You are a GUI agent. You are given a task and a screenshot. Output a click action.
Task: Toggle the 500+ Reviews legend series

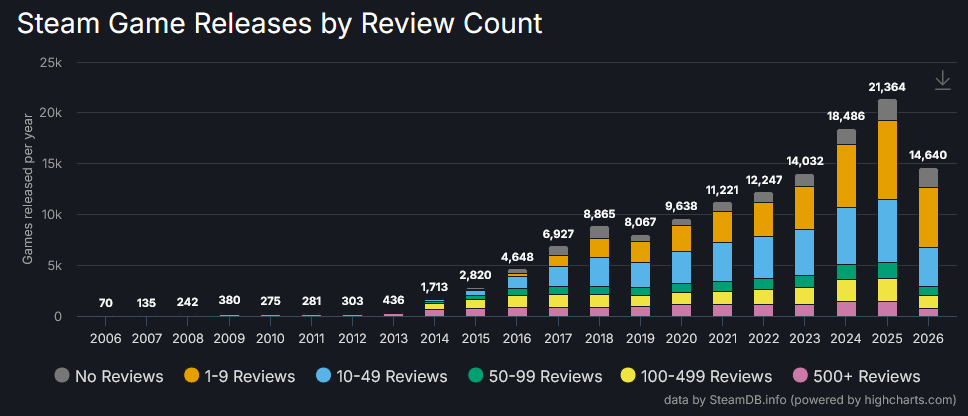pyautogui.click(x=856, y=376)
